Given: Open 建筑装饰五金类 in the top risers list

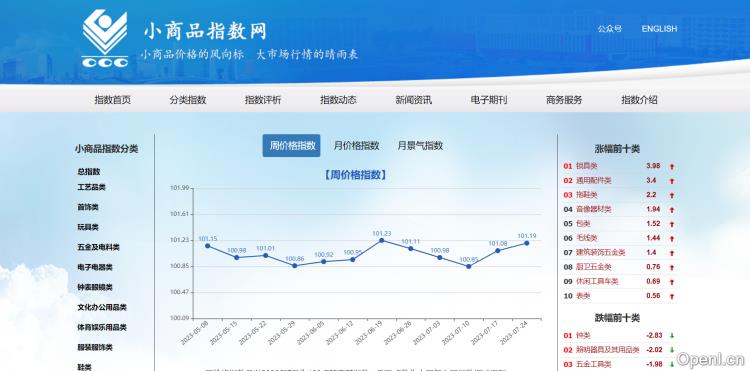Looking at the screenshot, I should pyautogui.click(x=601, y=252).
